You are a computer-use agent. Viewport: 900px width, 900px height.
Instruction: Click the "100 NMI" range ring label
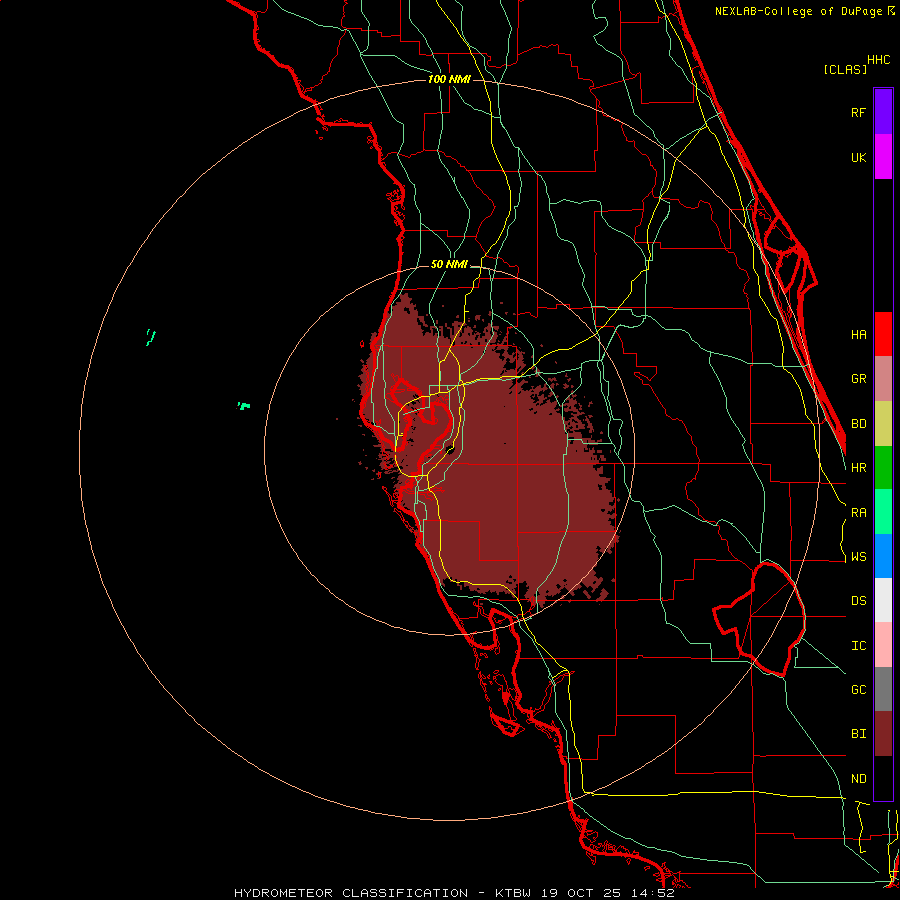[x=449, y=79]
